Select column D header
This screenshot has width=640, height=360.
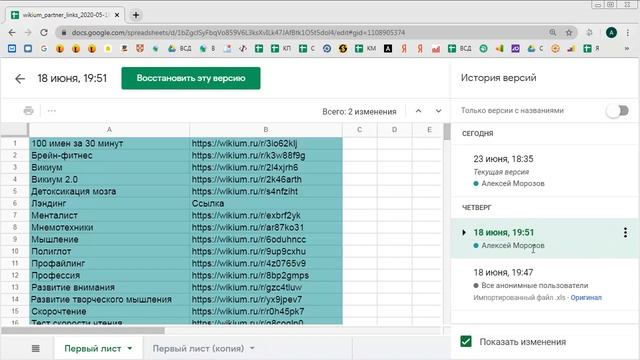[394, 130]
